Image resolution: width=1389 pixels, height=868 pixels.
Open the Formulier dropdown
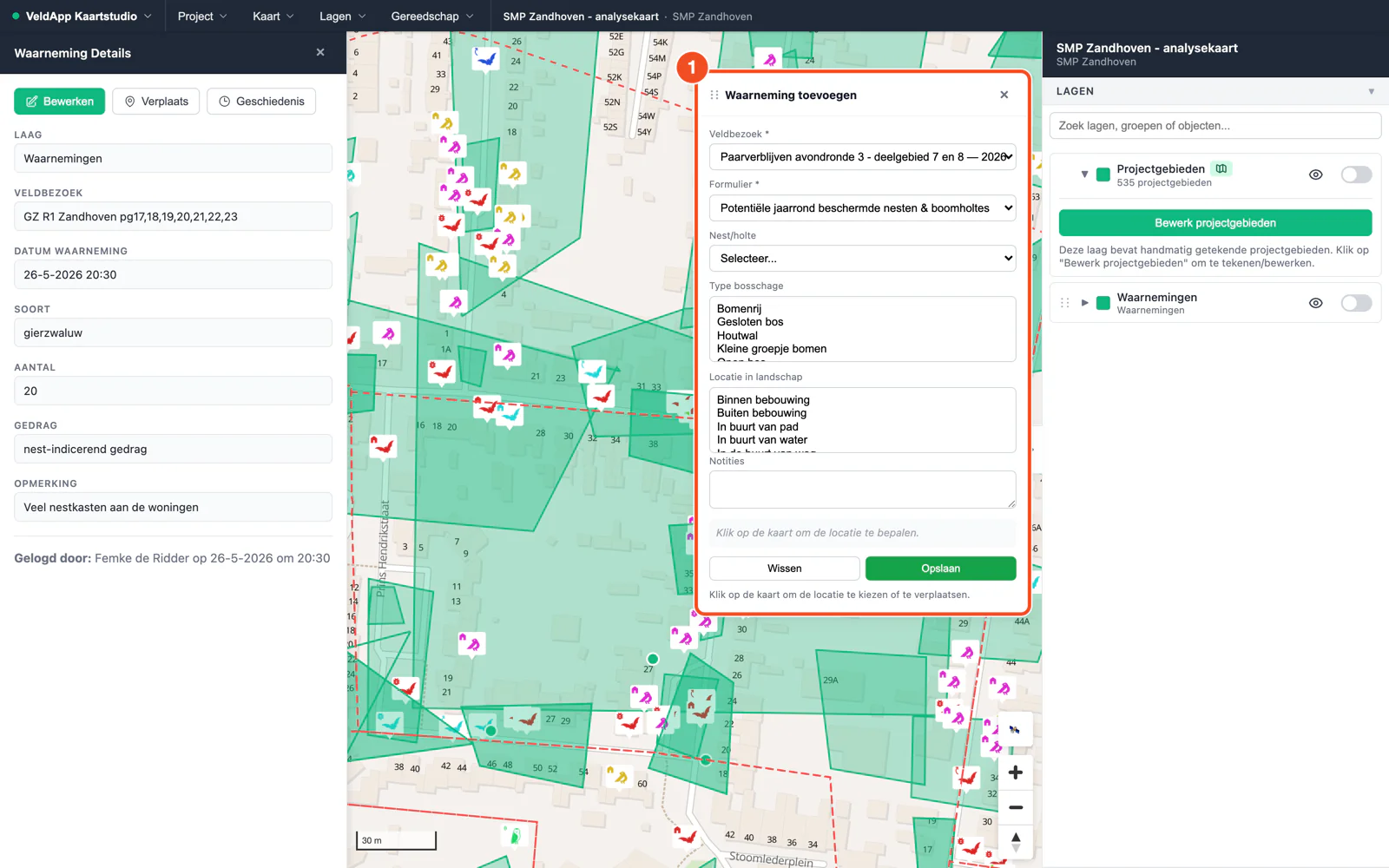pyautogui.click(x=862, y=208)
